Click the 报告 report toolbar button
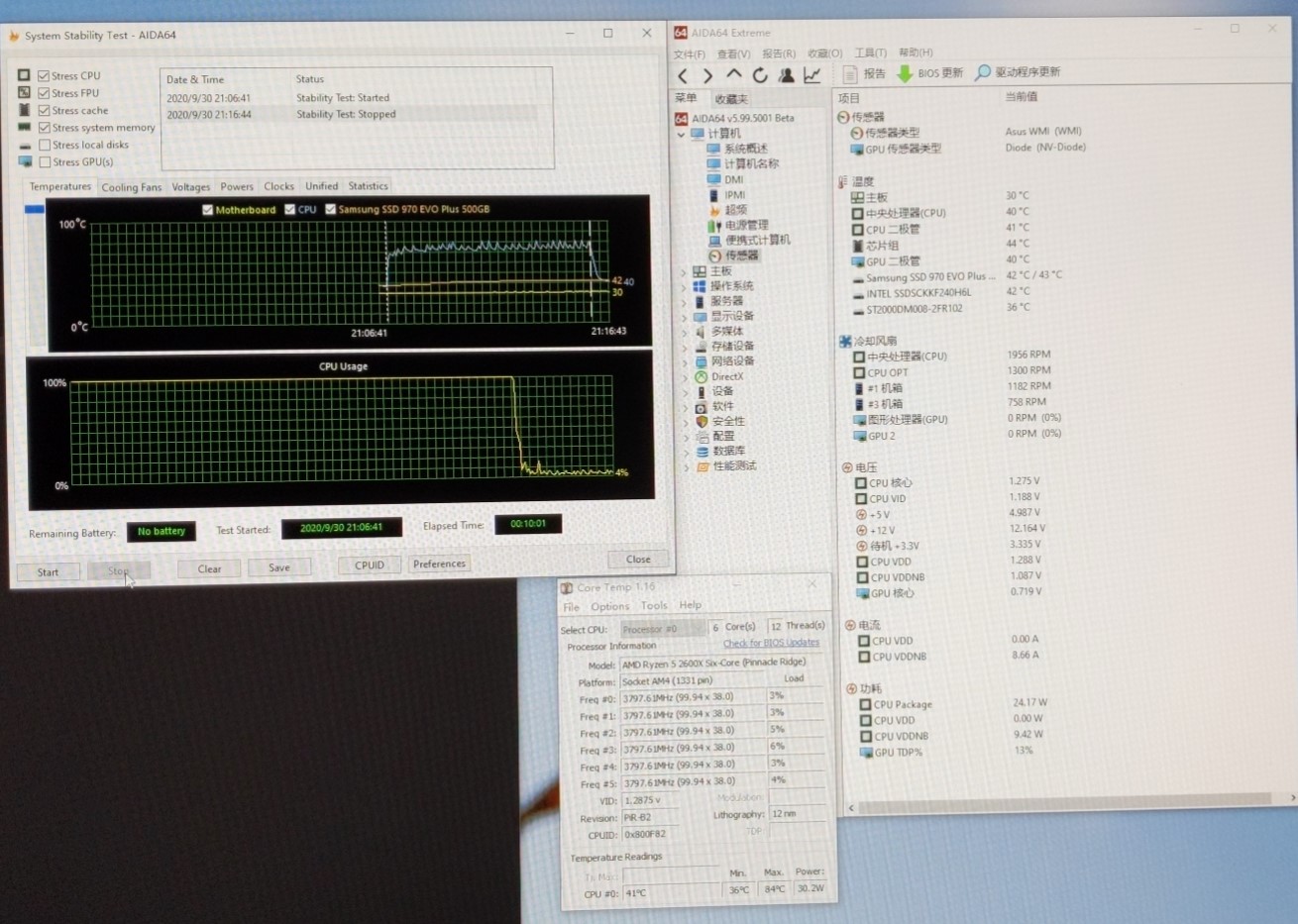 [x=863, y=73]
